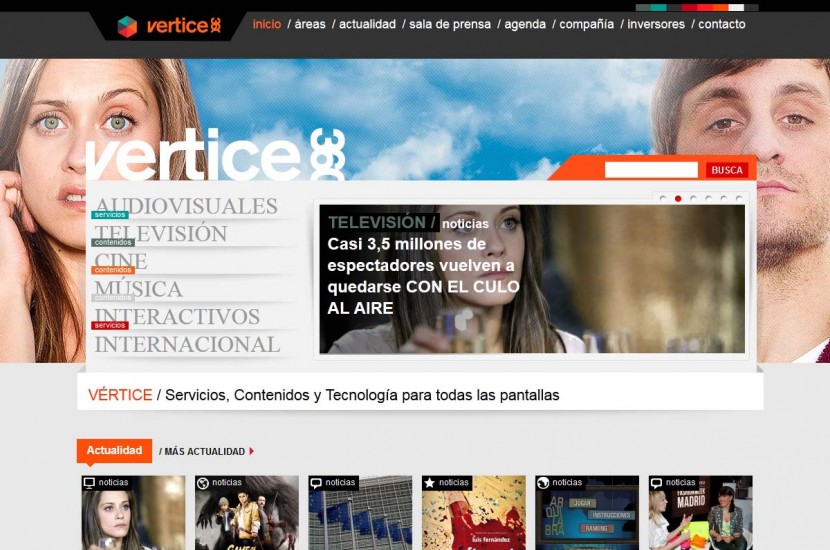Click the teal servicios tag under AUDIOVISUALES
This screenshot has height=550, width=830.
coord(110,215)
